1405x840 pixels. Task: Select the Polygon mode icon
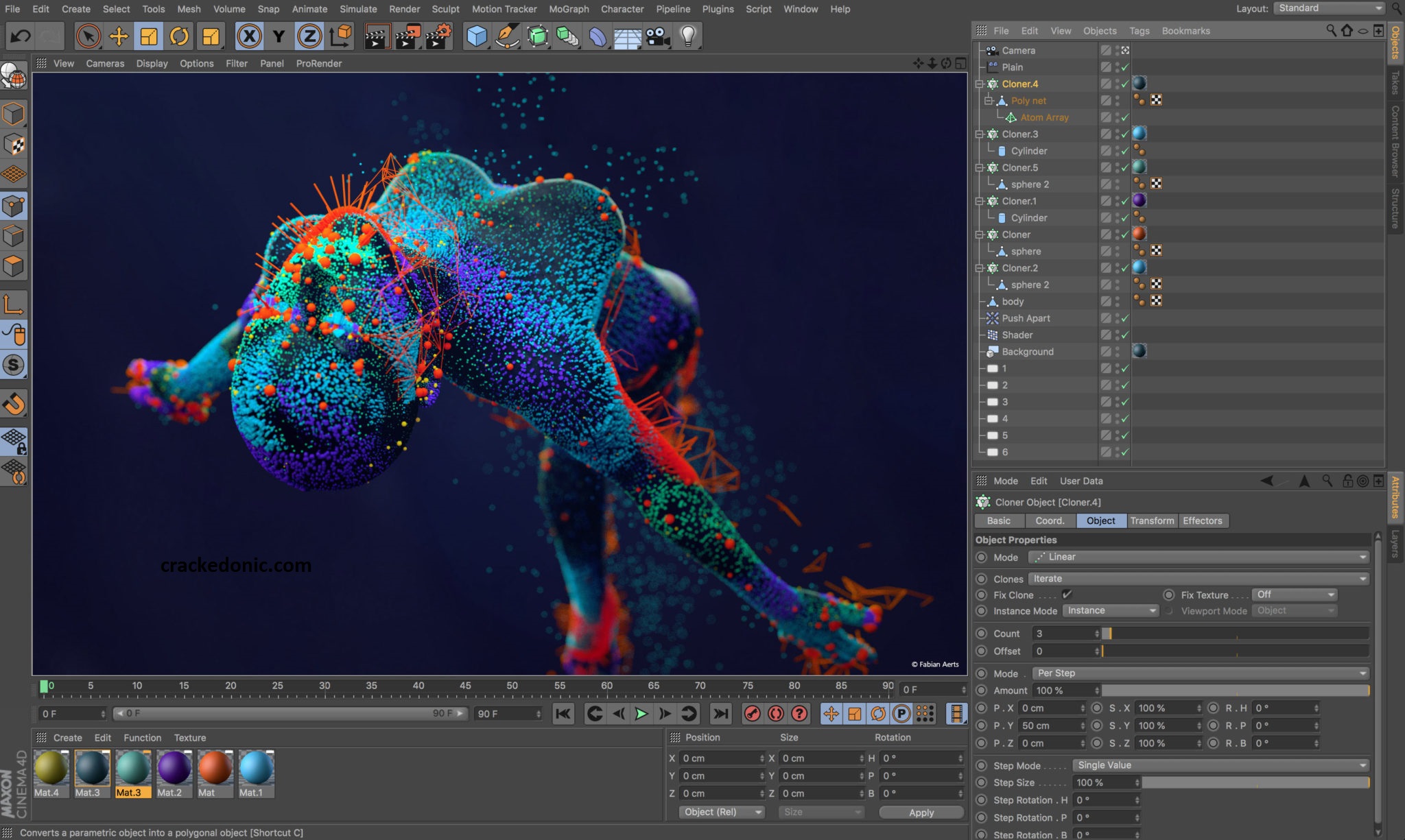coord(15,267)
